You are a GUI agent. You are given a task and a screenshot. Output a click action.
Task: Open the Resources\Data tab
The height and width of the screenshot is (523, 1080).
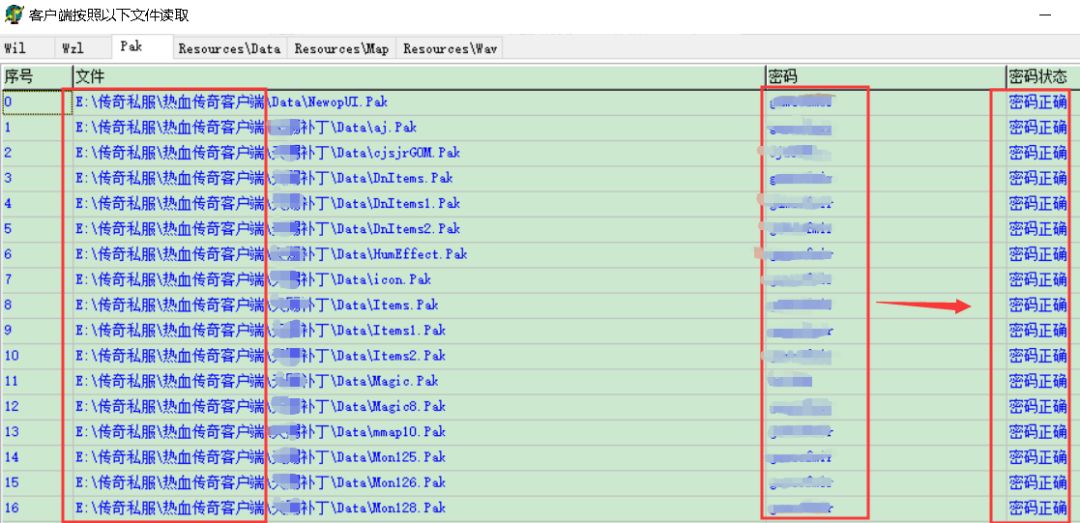tap(229, 48)
